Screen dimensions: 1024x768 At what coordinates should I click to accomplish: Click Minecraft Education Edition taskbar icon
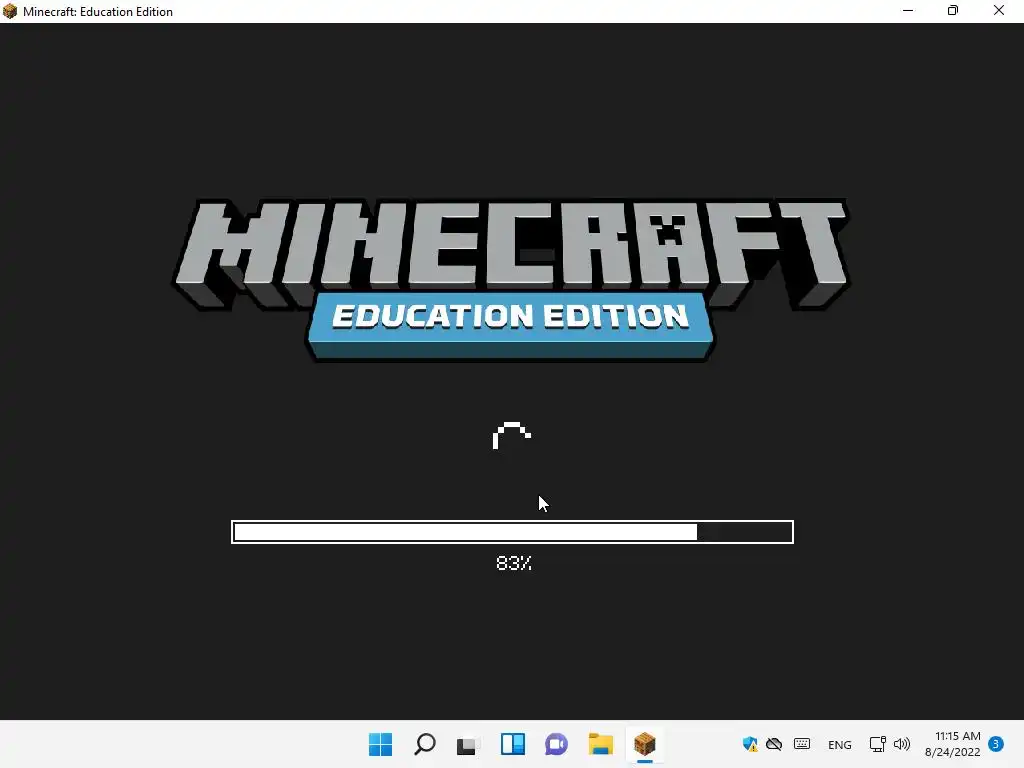point(645,744)
